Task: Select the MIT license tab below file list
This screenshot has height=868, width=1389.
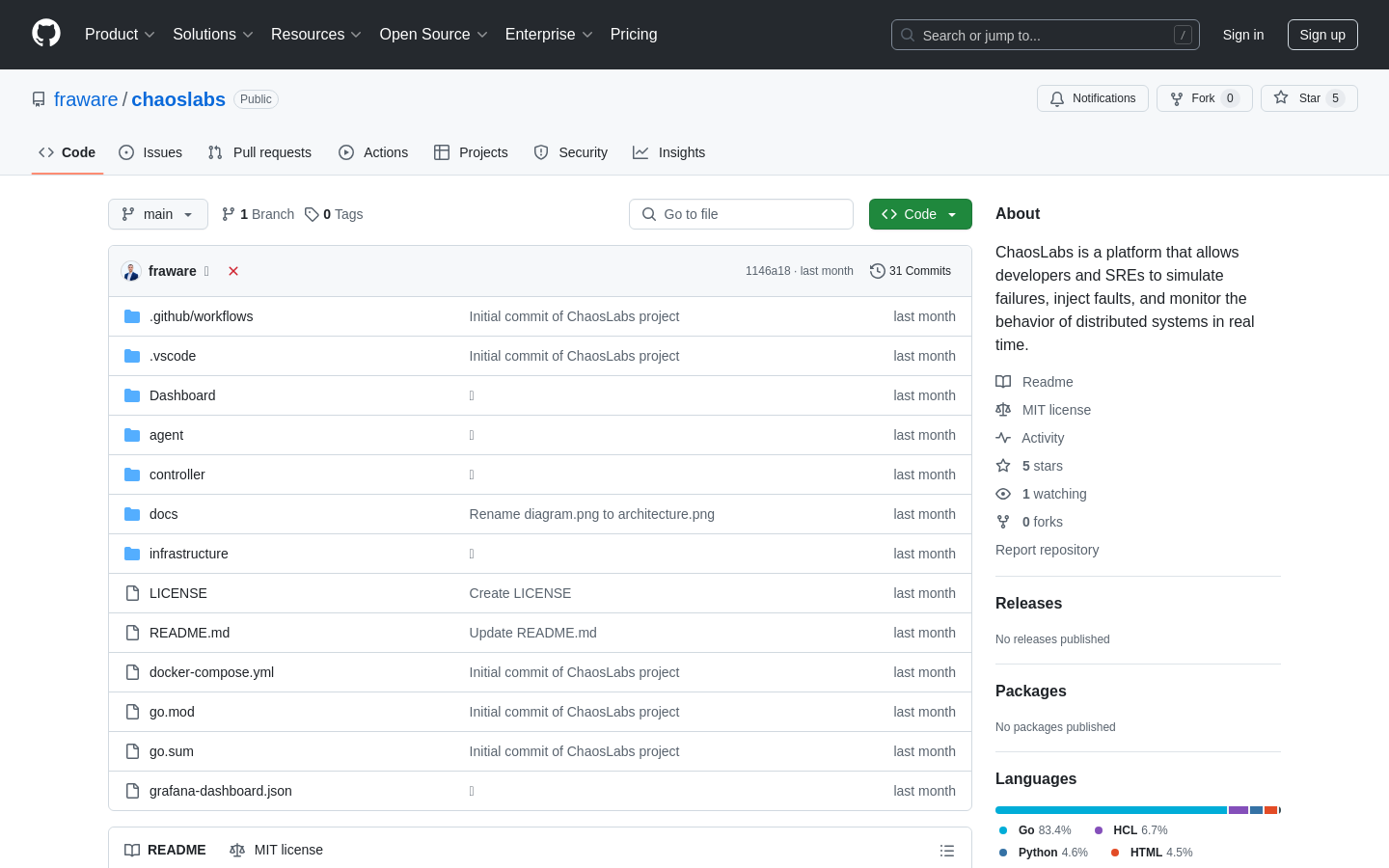Action: coord(276,850)
